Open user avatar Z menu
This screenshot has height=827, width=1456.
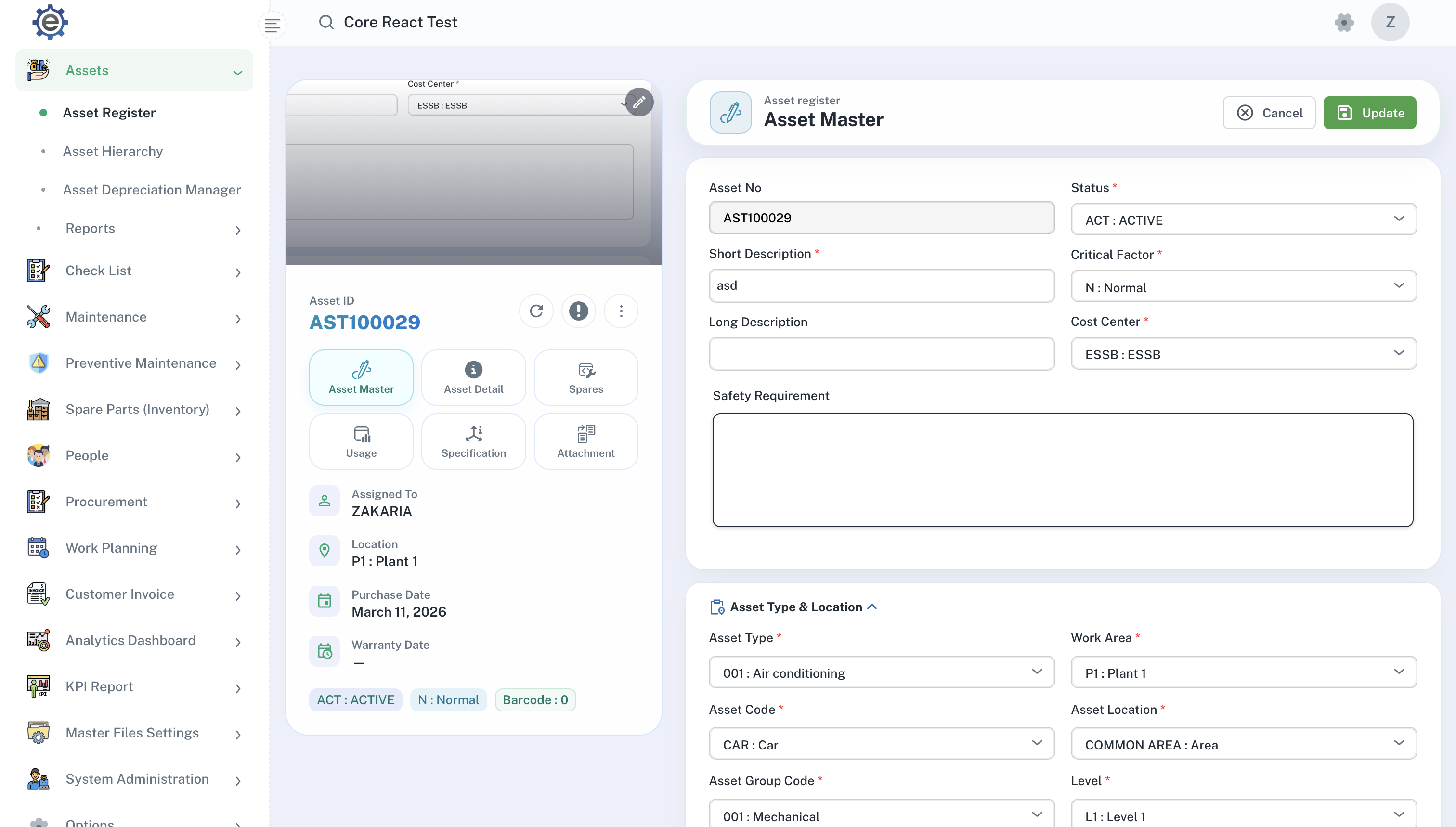pos(1390,22)
